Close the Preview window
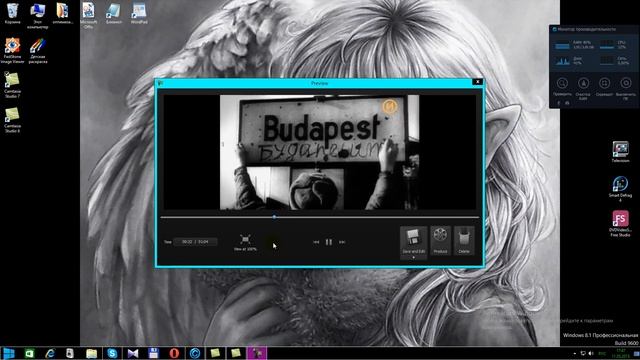Image resolution: width=640 pixels, height=360 pixels. pyautogui.click(x=478, y=82)
